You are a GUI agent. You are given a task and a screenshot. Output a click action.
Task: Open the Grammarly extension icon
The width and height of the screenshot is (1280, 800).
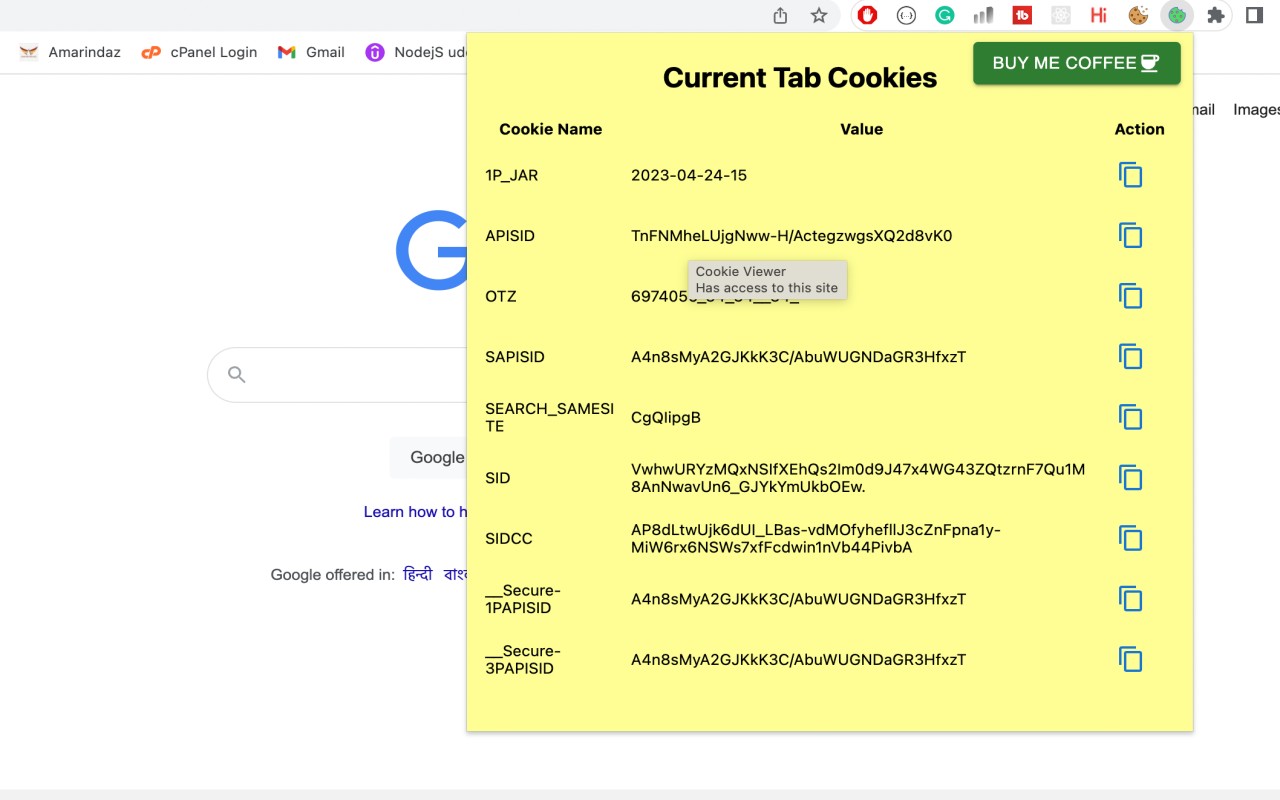[x=945, y=15]
